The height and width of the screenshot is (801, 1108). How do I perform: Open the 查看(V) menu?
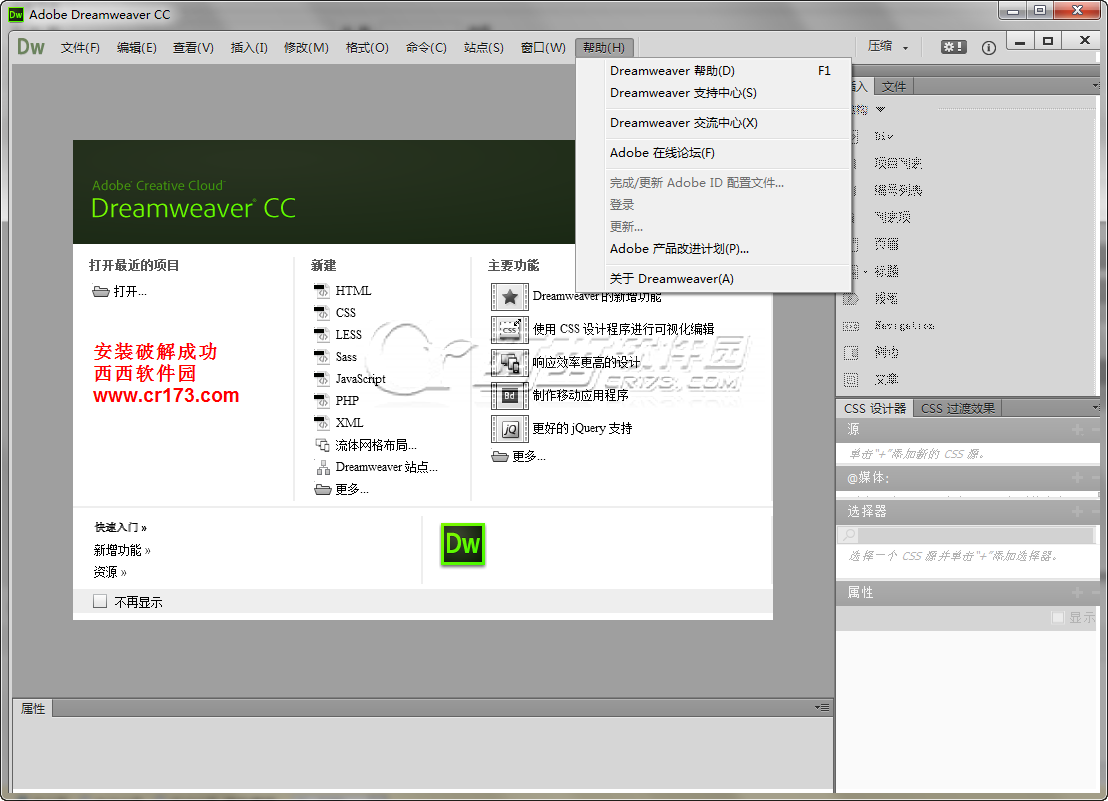(x=193, y=47)
